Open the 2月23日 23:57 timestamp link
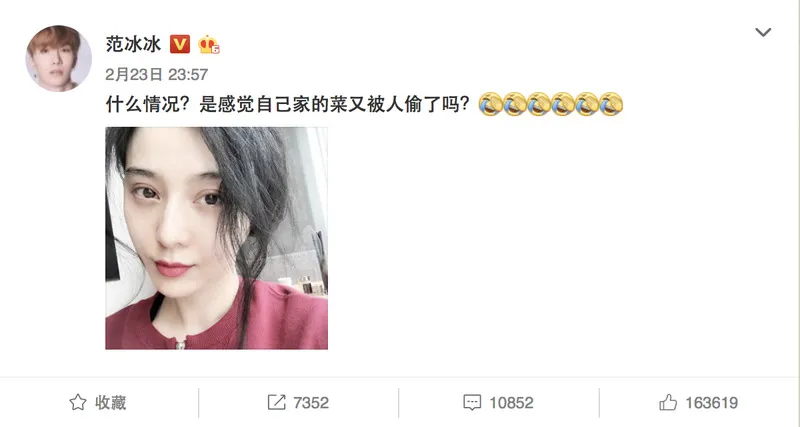 [x=157, y=74]
